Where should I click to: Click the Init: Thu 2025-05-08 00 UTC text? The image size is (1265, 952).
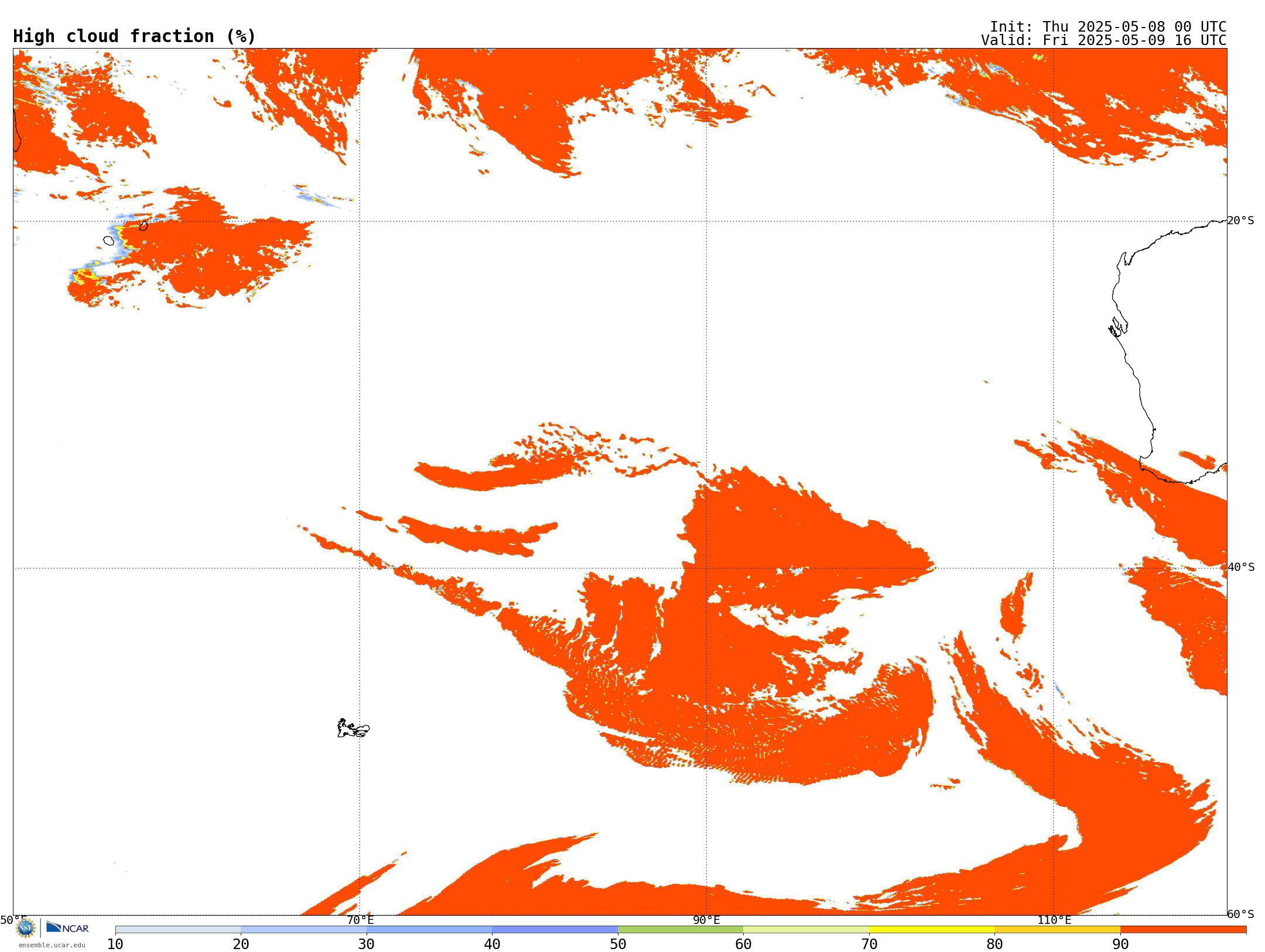1108,27
